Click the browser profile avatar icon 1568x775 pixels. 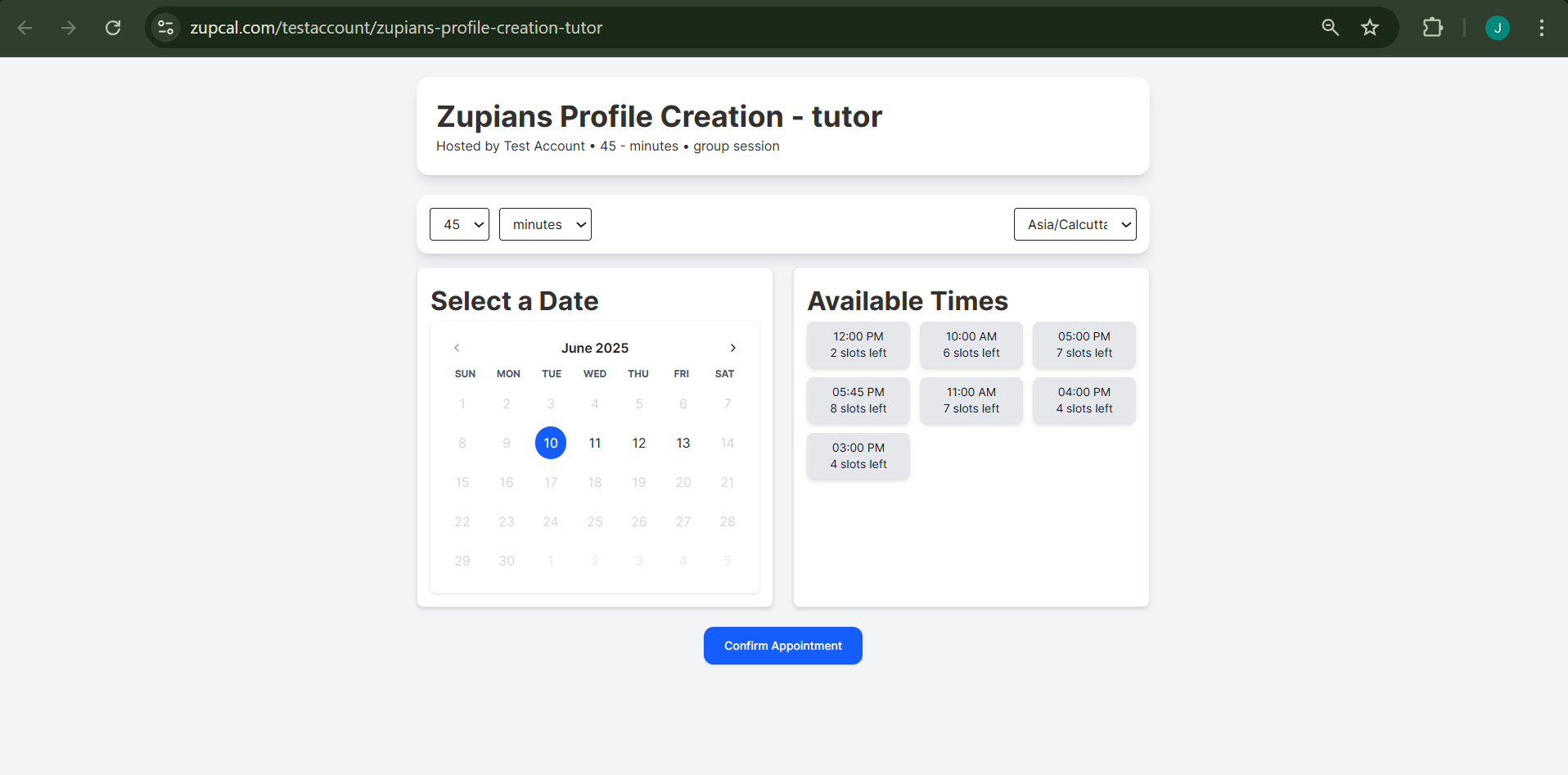pyautogui.click(x=1497, y=27)
